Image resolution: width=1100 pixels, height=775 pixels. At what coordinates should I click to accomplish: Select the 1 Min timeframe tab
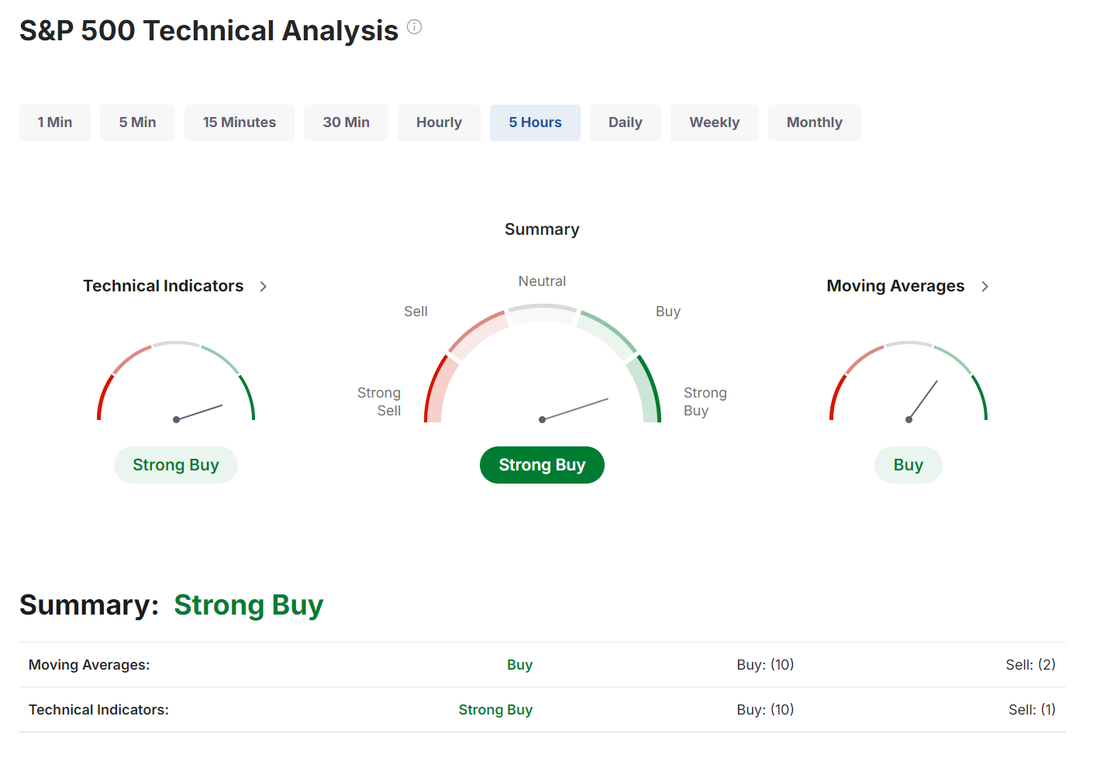point(55,122)
